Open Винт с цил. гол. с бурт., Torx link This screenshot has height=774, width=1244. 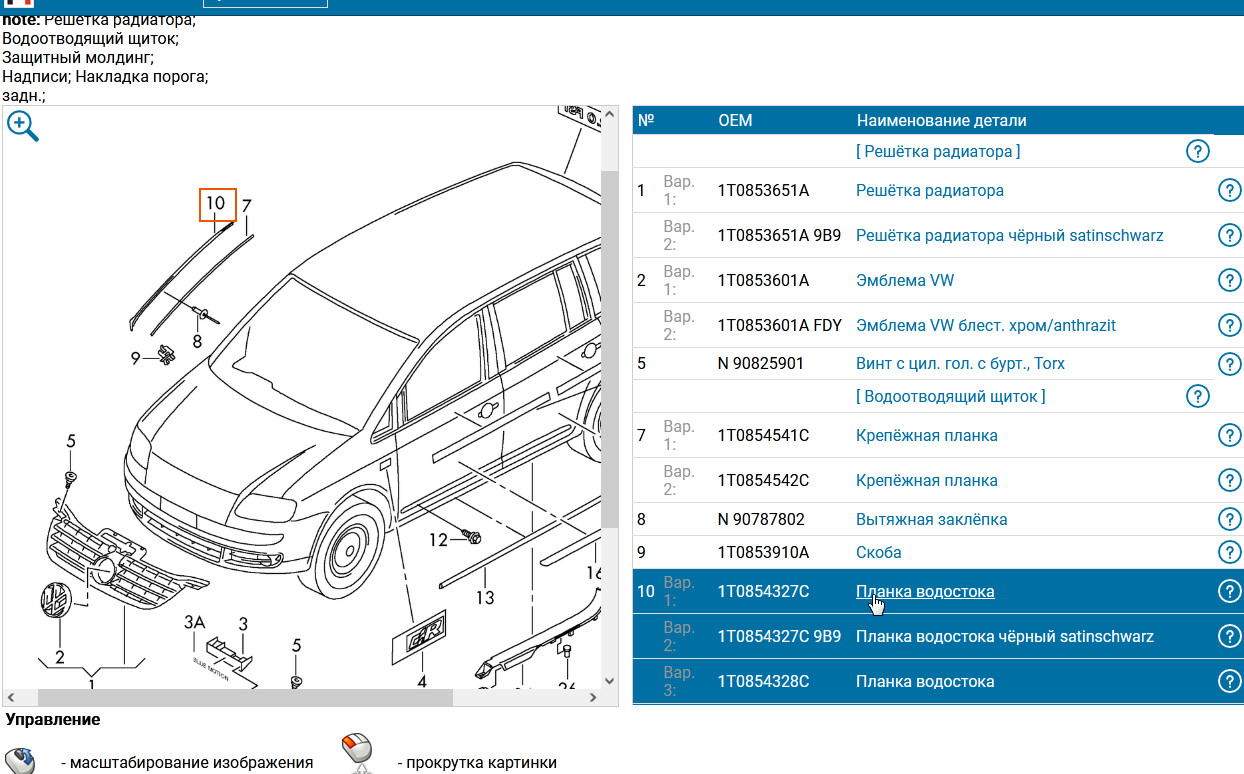pyautogui.click(x=961, y=363)
